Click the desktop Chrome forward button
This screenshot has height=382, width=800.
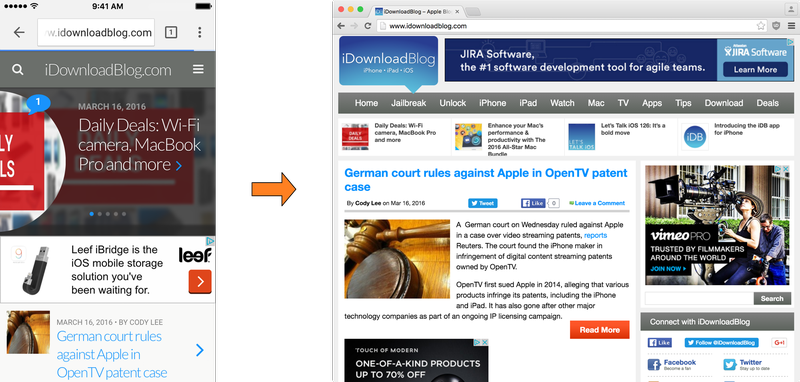pos(355,26)
